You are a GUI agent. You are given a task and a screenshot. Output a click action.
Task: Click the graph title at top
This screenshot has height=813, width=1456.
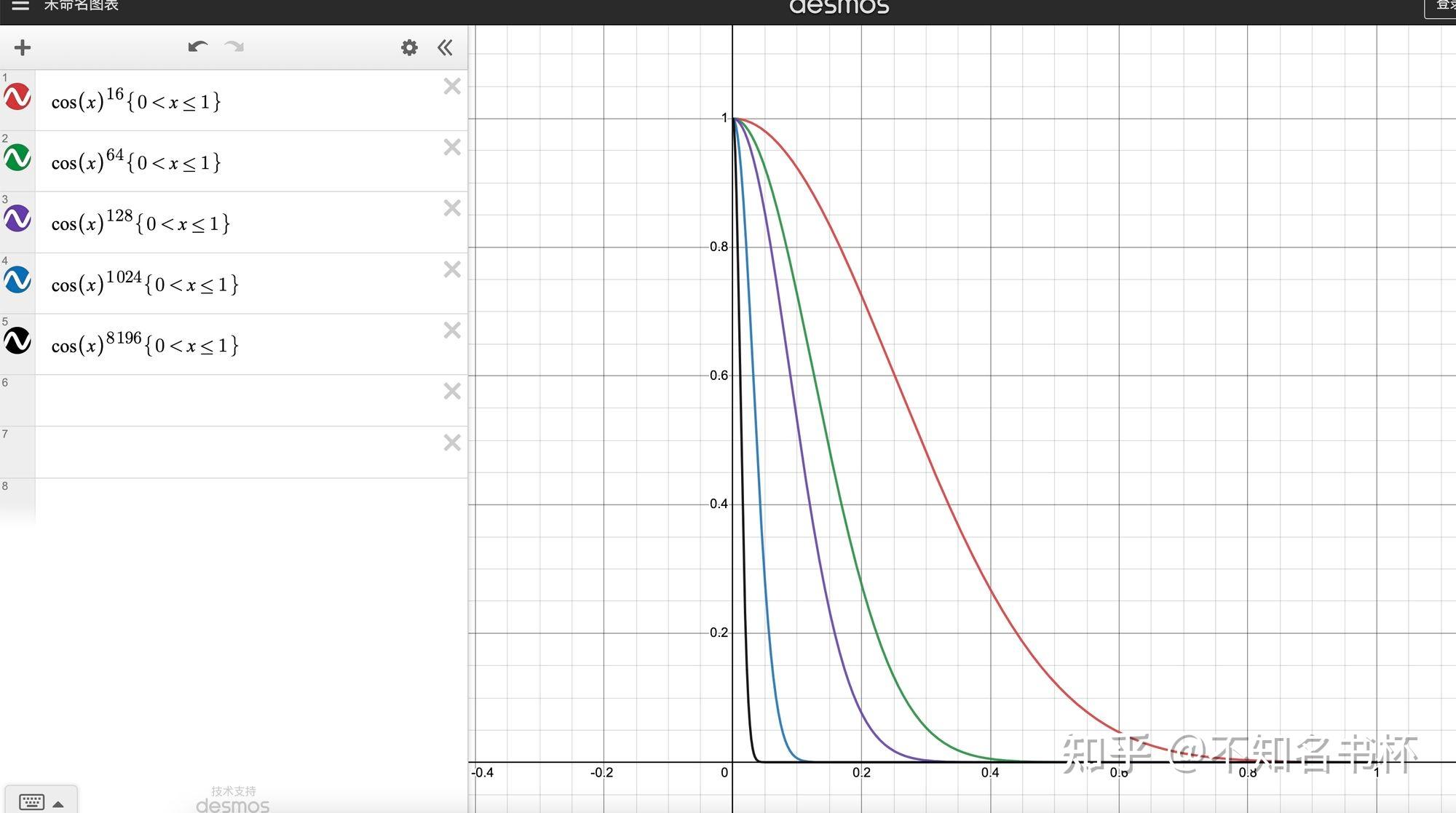(81, 6)
